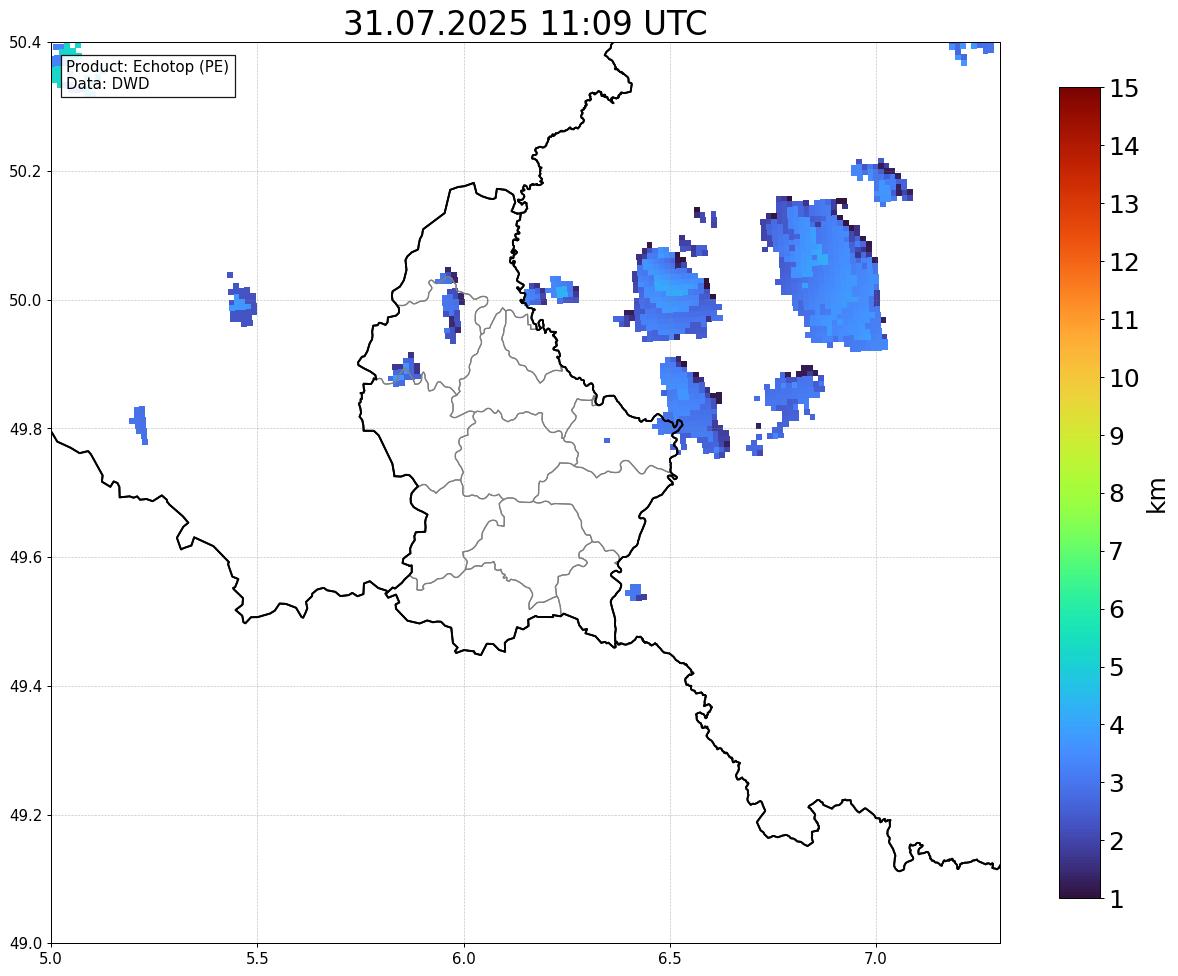The width and height of the screenshot is (1178, 976).
Task: Click colorbar tick label 10
Action: coord(1124,378)
